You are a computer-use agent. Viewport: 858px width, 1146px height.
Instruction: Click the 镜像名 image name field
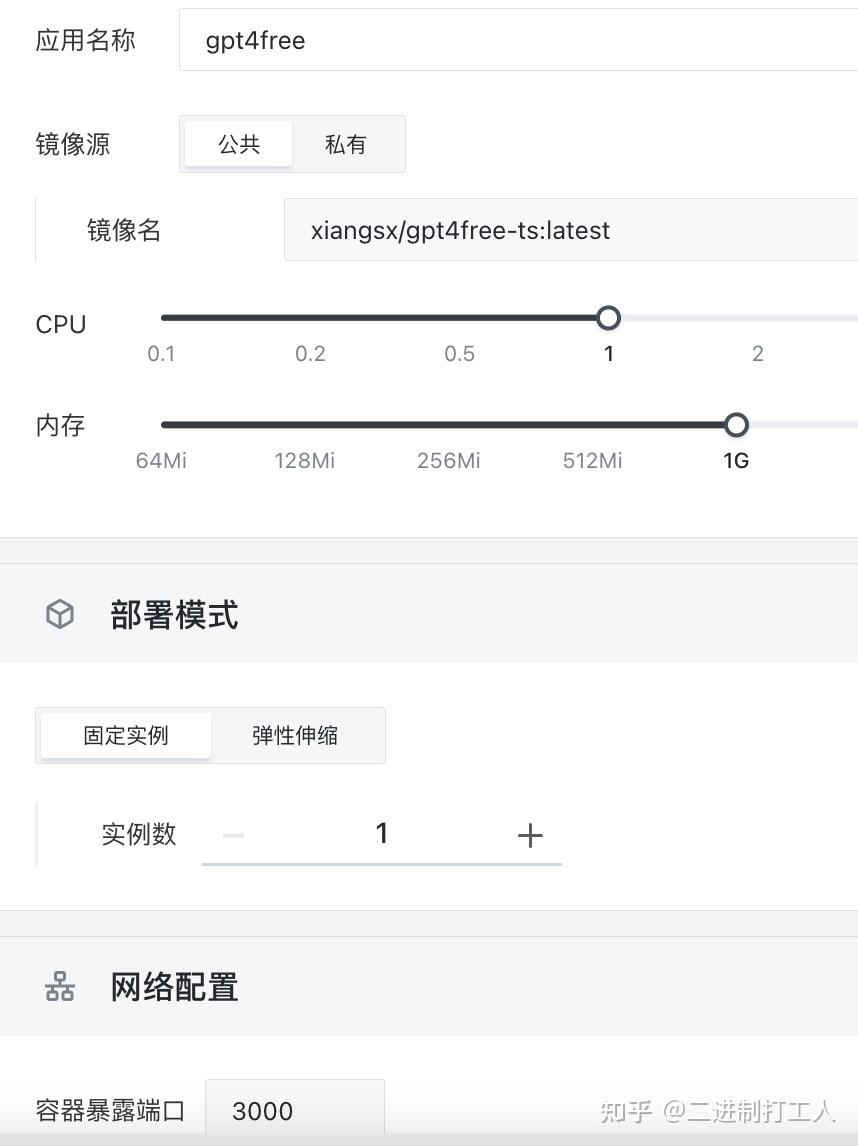click(571, 229)
